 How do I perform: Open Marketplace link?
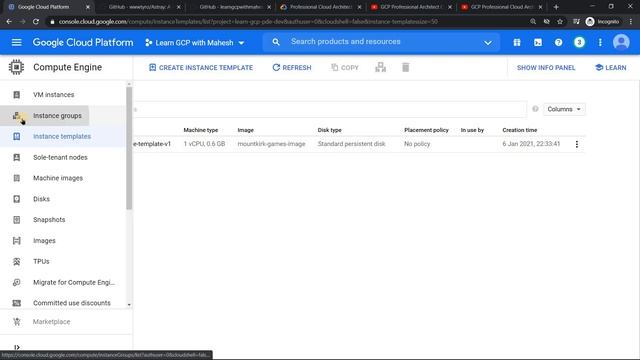[51, 322]
